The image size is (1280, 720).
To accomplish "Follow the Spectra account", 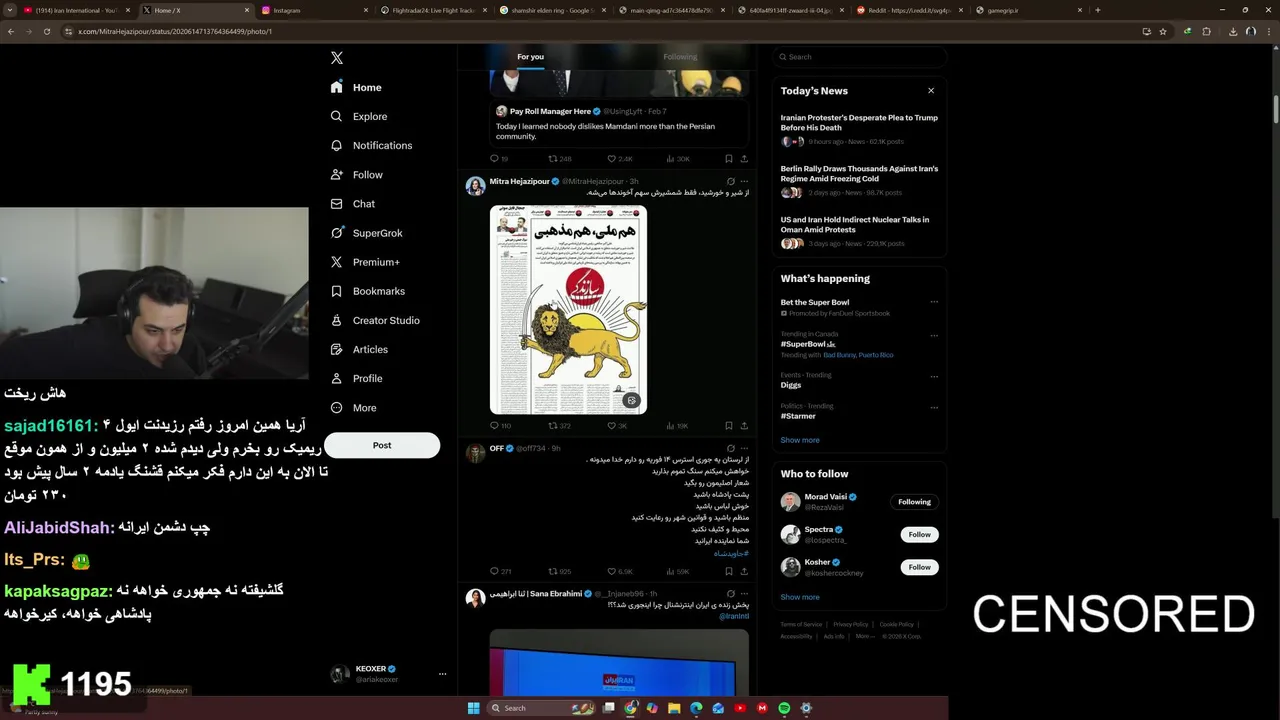I will [x=920, y=534].
